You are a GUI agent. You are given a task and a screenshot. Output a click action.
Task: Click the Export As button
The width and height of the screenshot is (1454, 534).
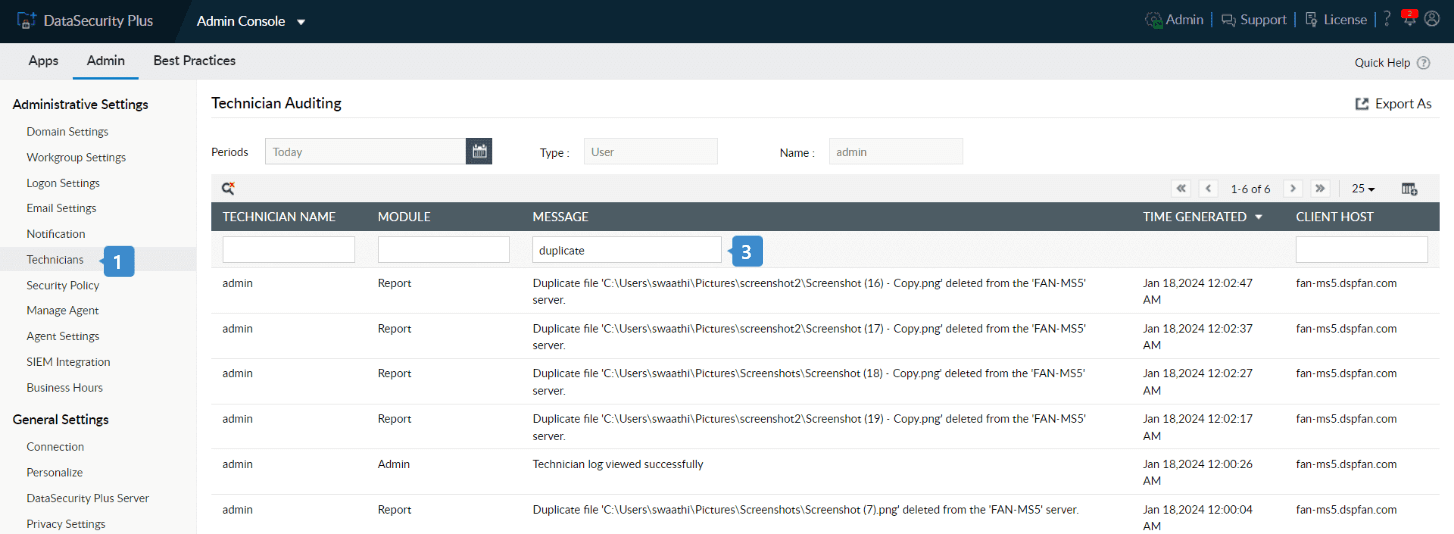coord(1393,104)
